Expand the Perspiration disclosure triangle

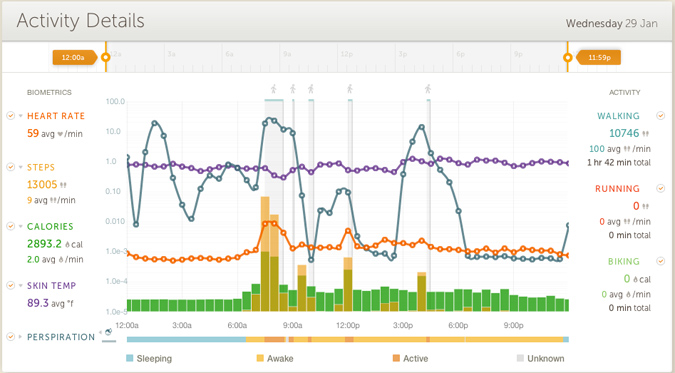(20, 337)
